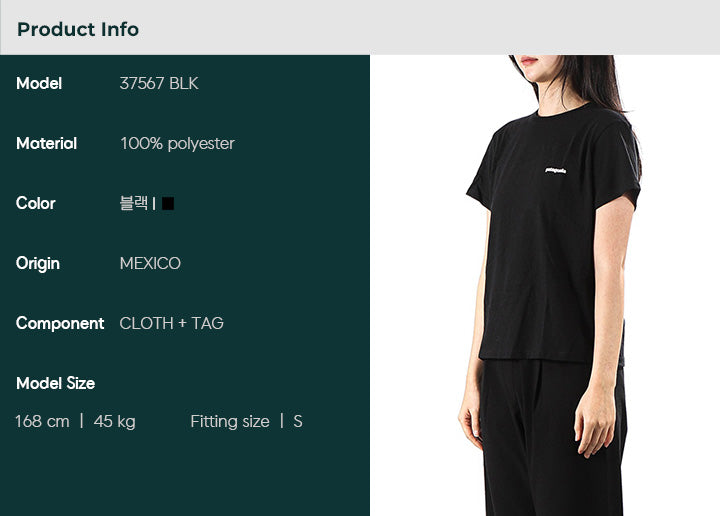Click the 45 kg weight value
Viewport: 720px width, 516px height.
pyautogui.click(x=115, y=421)
